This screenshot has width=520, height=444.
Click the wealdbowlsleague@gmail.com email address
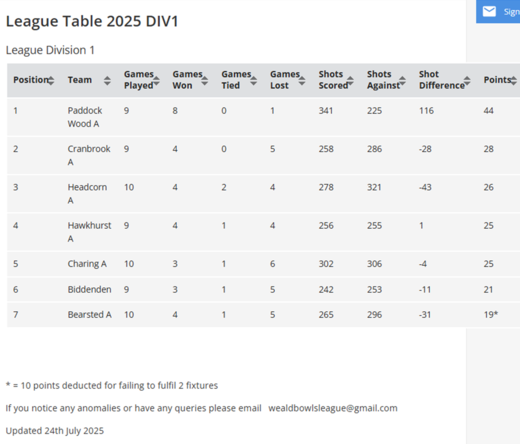click(333, 408)
